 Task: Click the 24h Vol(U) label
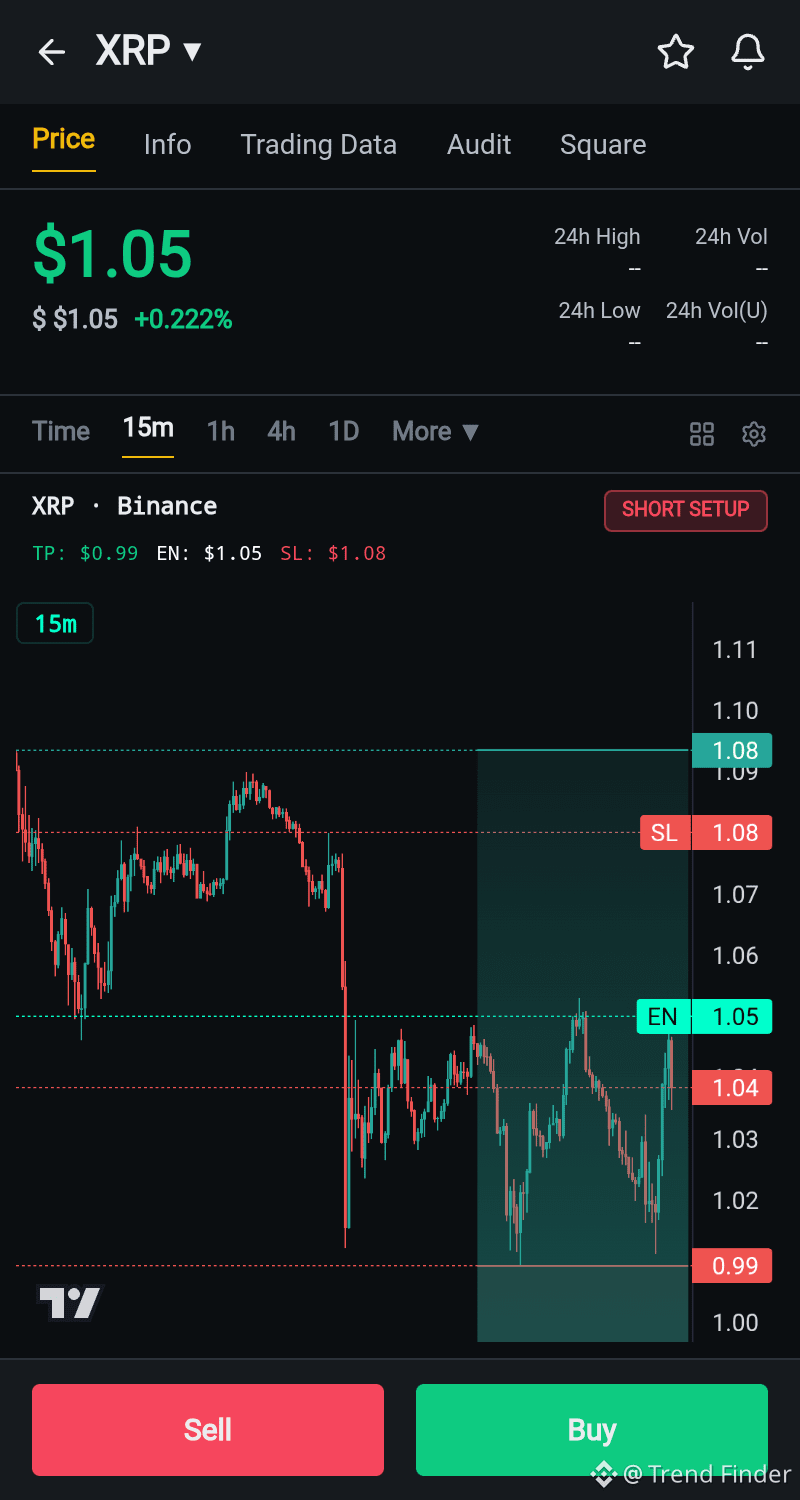tap(717, 311)
